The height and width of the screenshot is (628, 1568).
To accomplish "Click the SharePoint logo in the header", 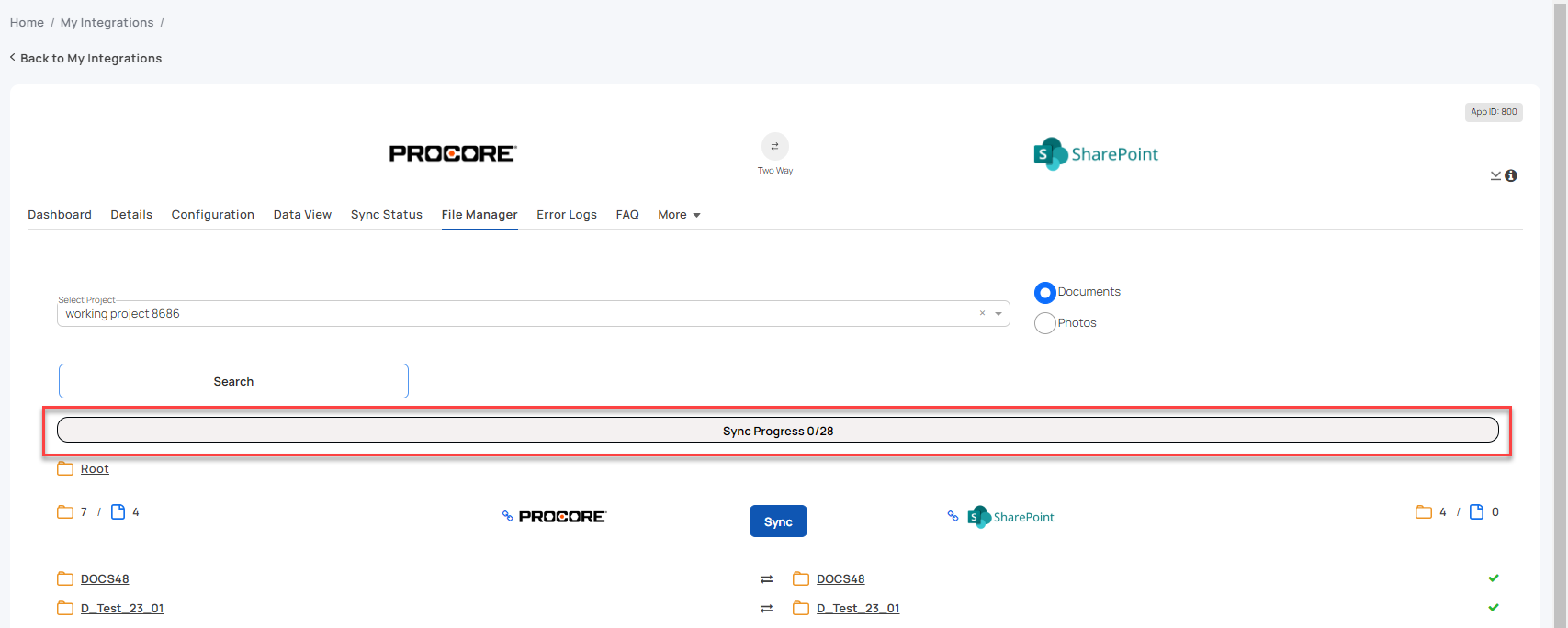I will point(1096,154).
